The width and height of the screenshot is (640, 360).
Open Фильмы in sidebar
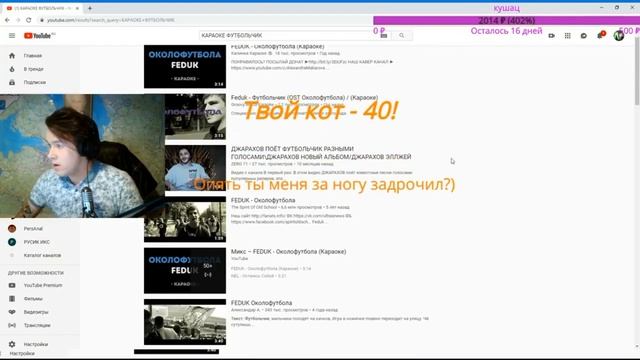tap(33, 299)
